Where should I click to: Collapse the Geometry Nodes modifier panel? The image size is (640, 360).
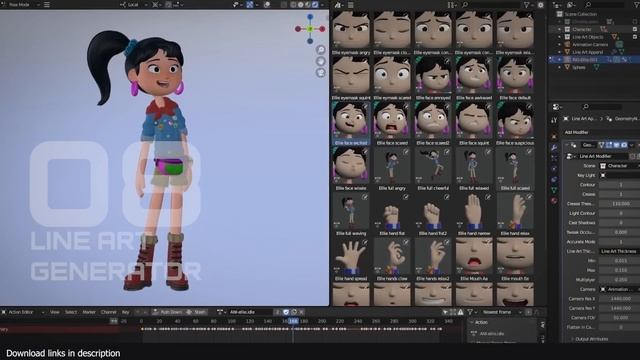coord(567,145)
